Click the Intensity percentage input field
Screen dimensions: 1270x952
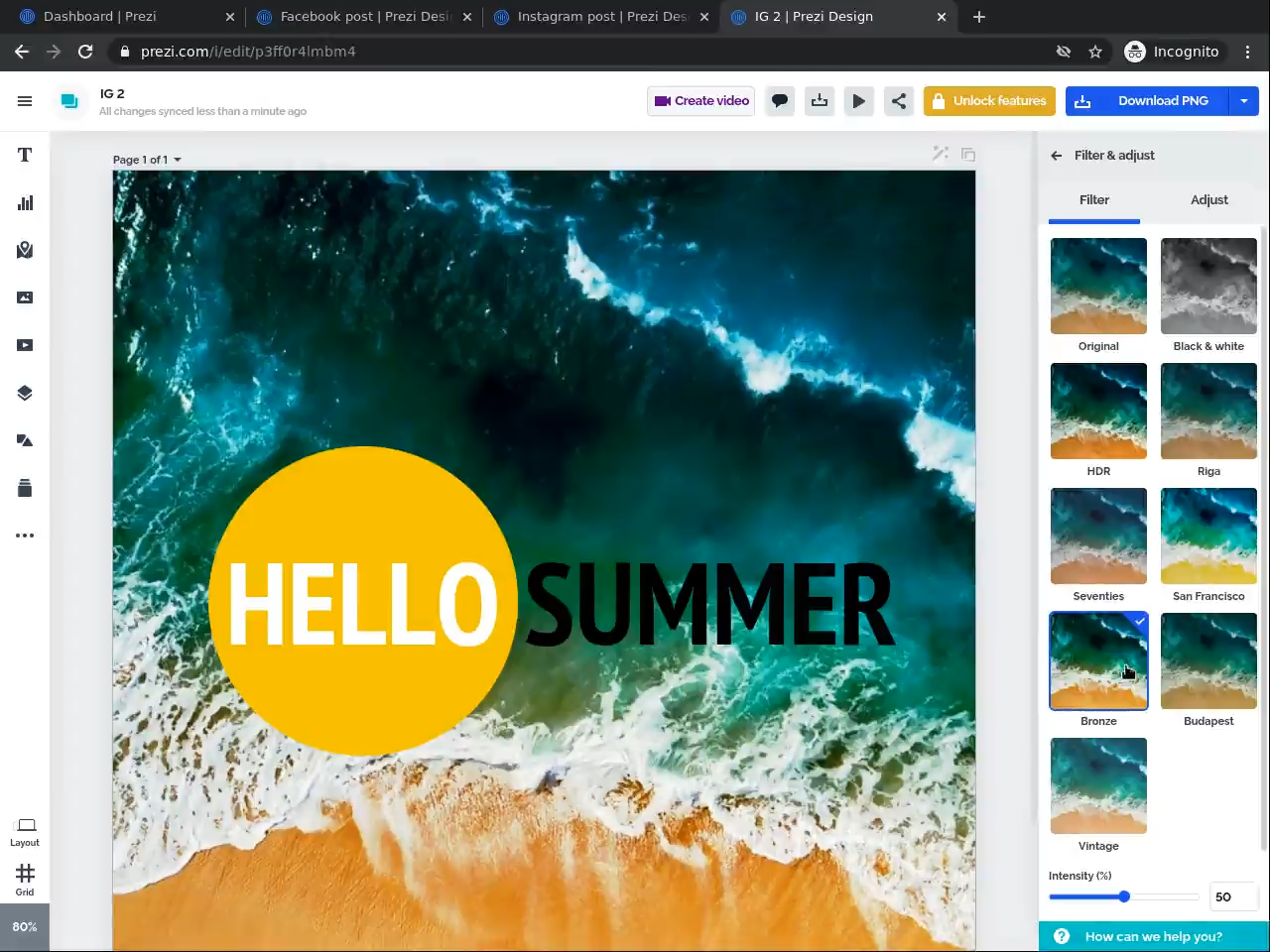[1234, 896]
